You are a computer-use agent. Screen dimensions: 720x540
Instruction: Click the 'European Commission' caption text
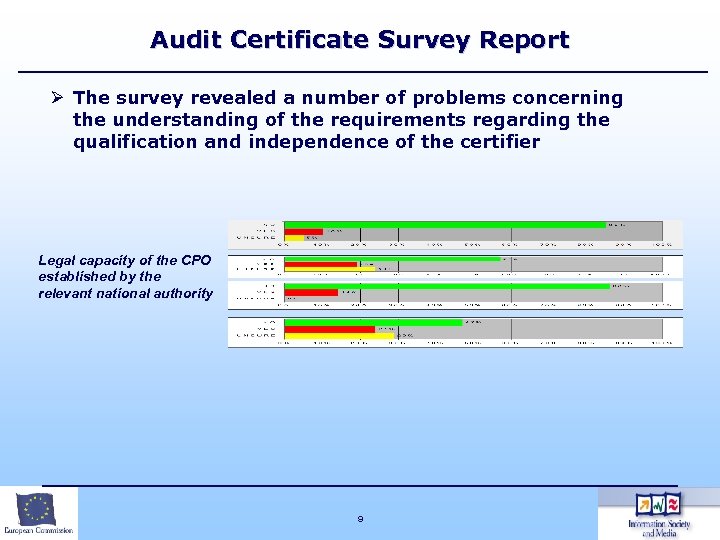click(x=39, y=530)
